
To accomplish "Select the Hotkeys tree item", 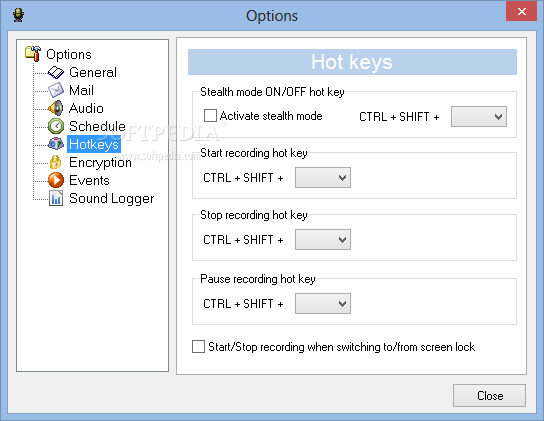I will (x=94, y=144).
